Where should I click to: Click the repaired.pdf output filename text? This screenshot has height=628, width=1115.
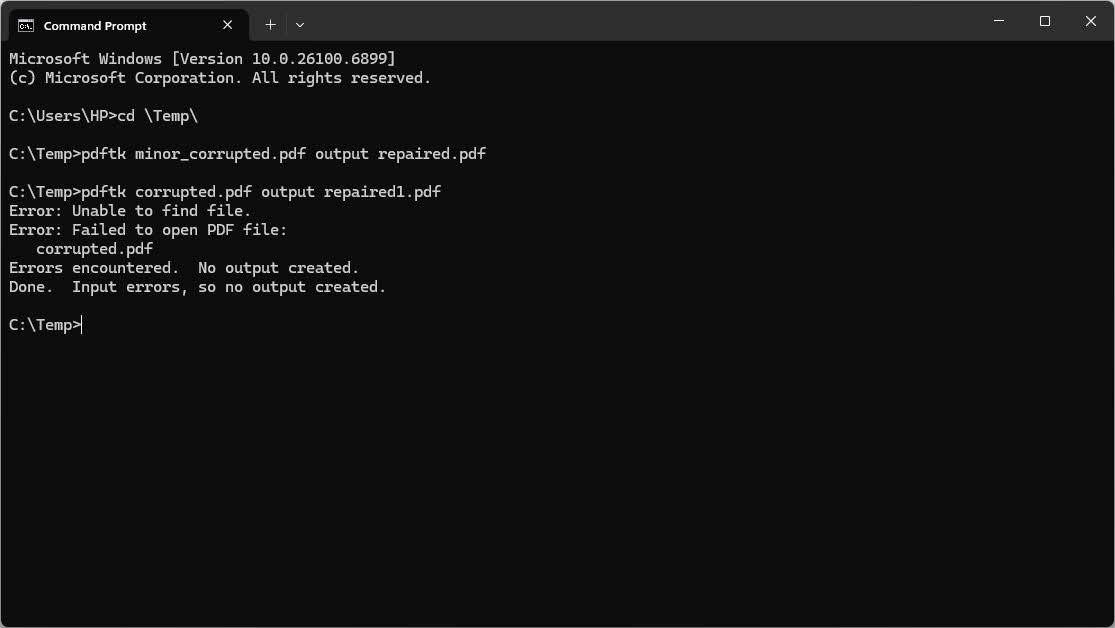point(431,153)
